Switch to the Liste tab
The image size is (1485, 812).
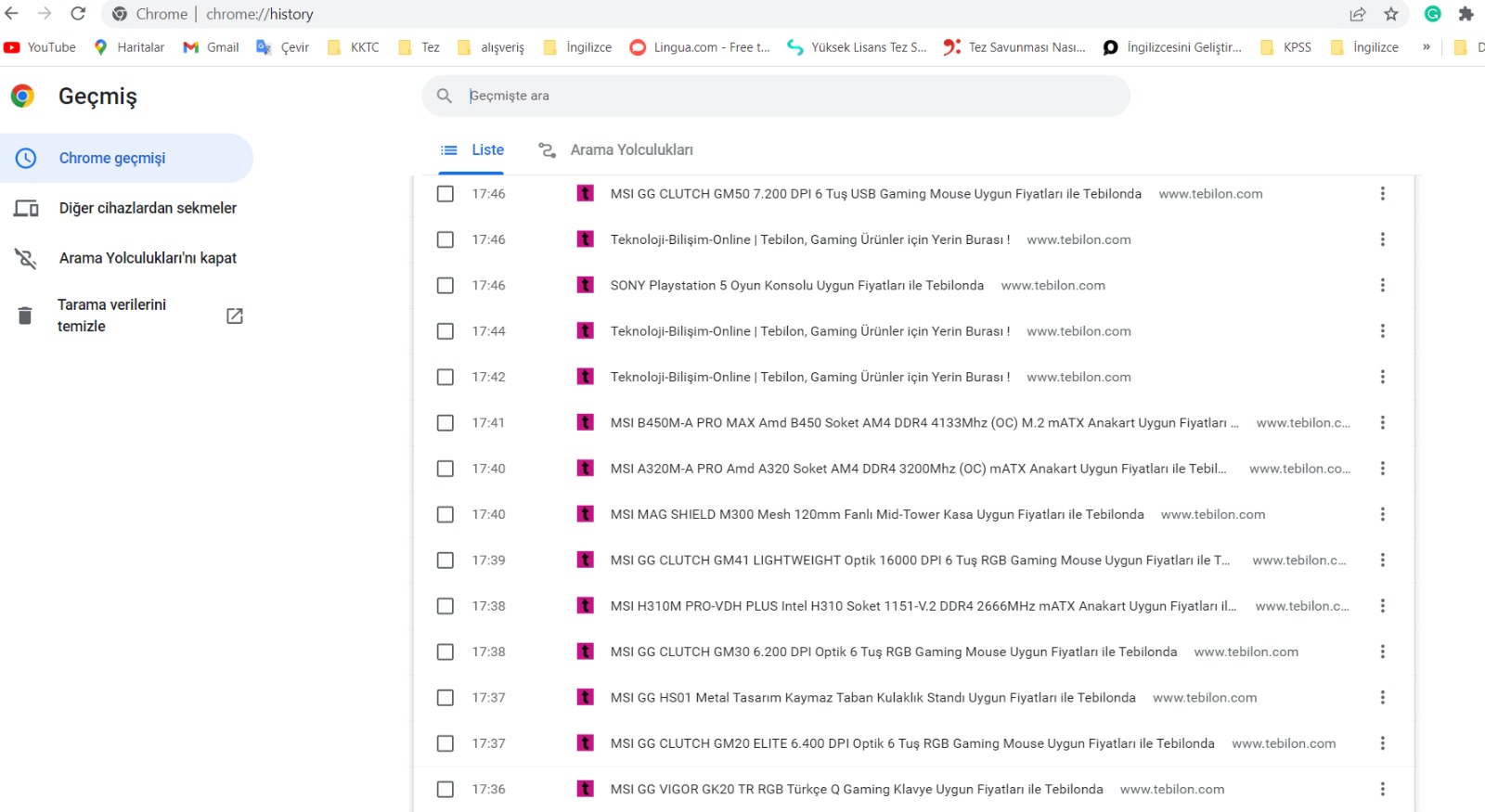tap(471, 150)
